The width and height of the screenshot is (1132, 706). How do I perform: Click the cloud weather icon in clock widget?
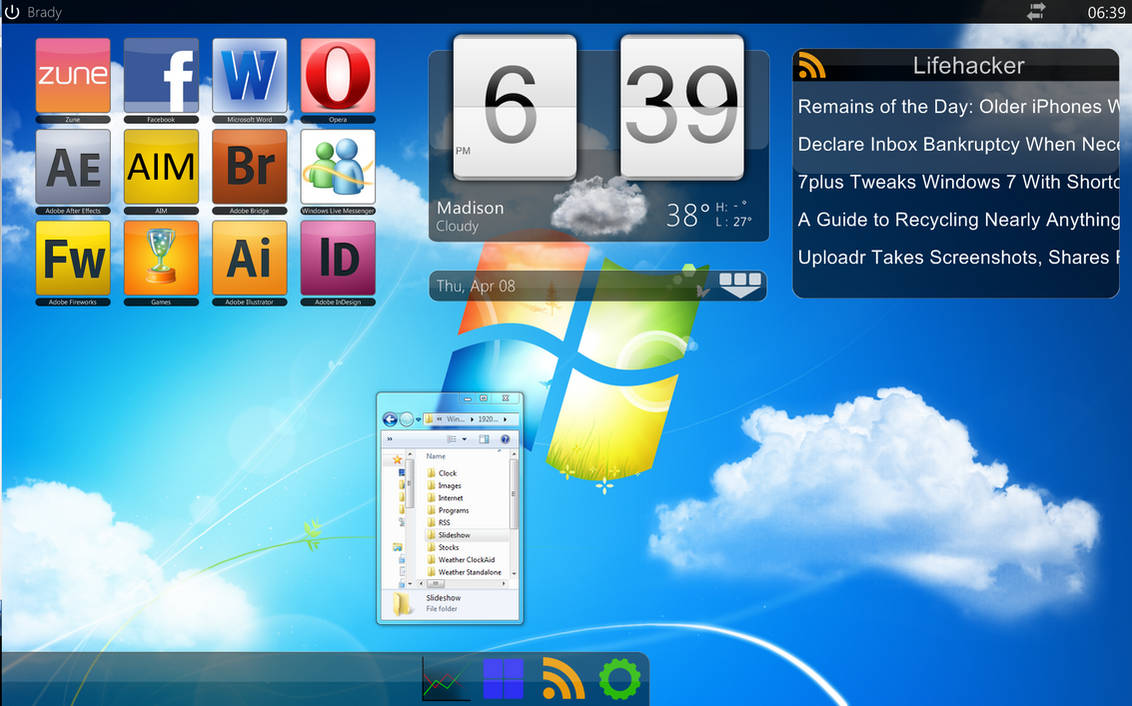coord(599,204)
